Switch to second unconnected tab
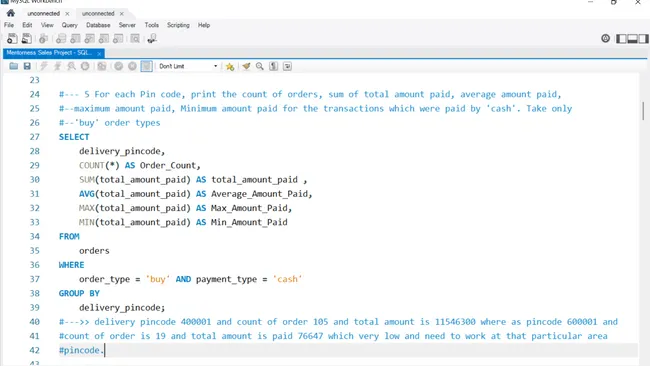 click(x=98, y=14)
